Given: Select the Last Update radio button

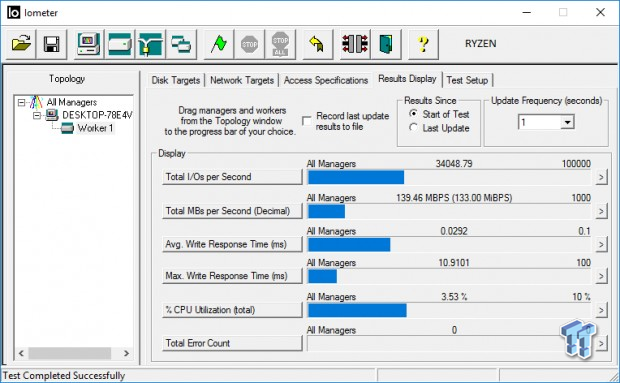Looking at the screenshot, I should pyautogui.click(x=413, y=127).
